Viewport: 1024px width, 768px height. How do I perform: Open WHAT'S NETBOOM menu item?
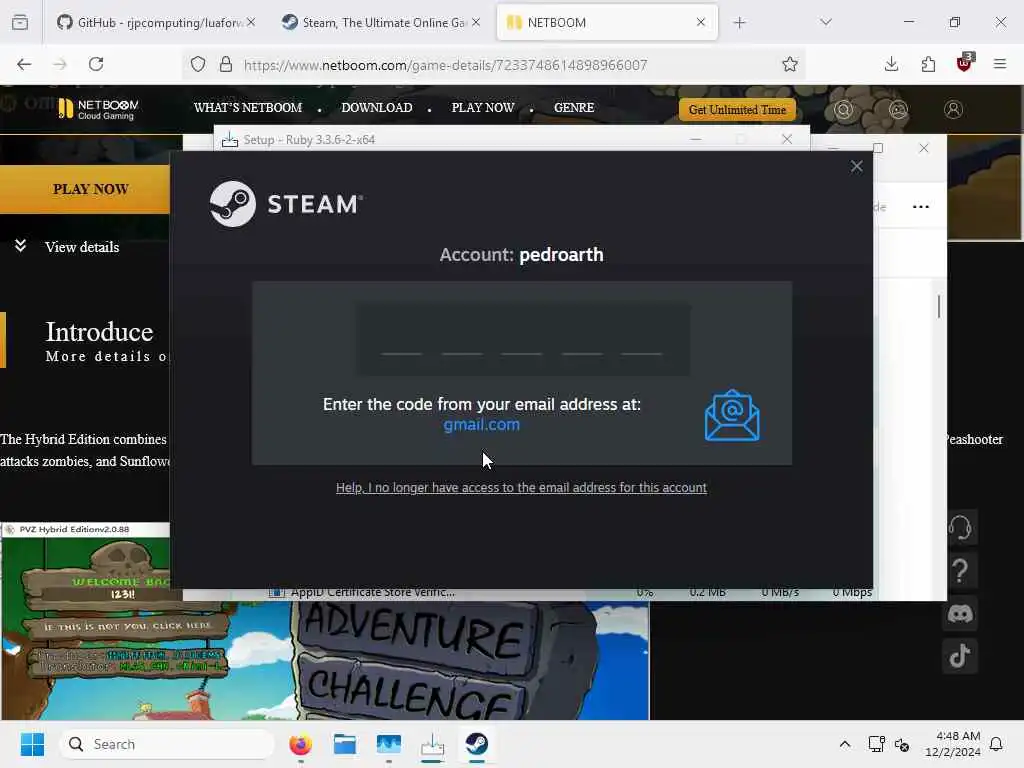click(248, 108)
